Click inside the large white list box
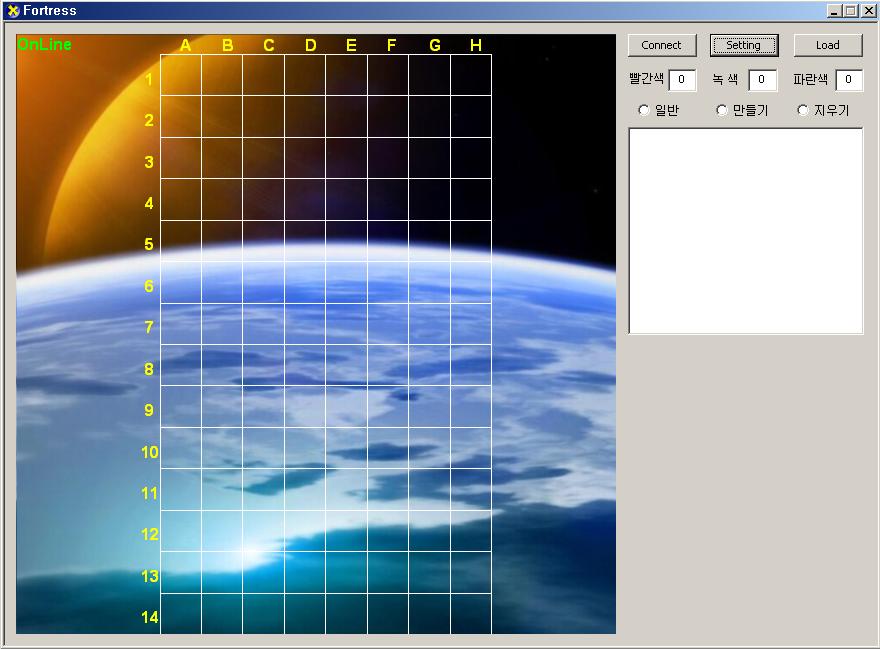The width and height of the screenshot is (880, 649). coord(745,231)
